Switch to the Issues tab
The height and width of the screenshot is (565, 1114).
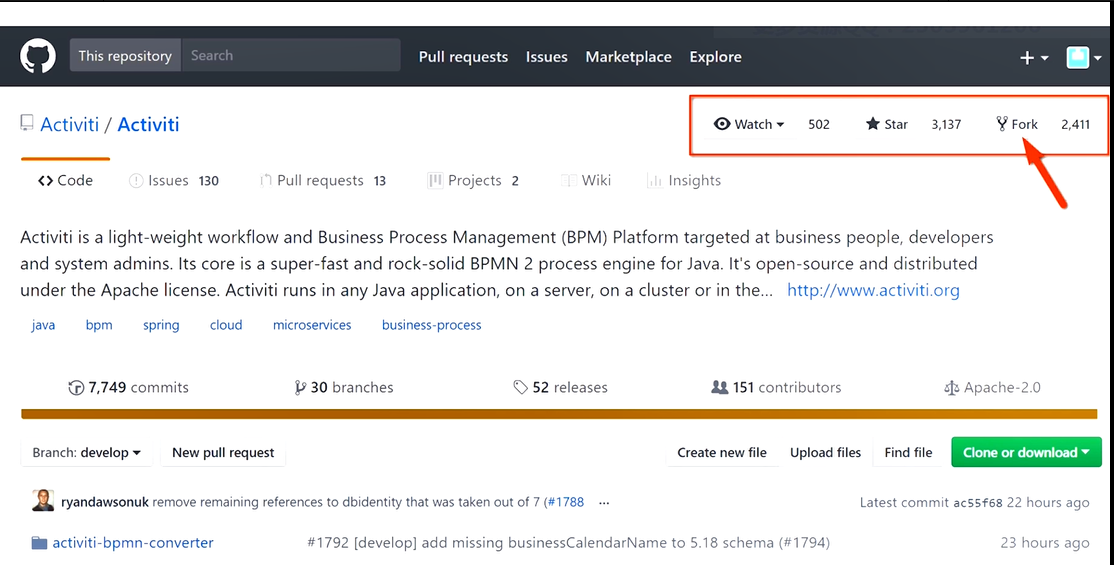167,181
